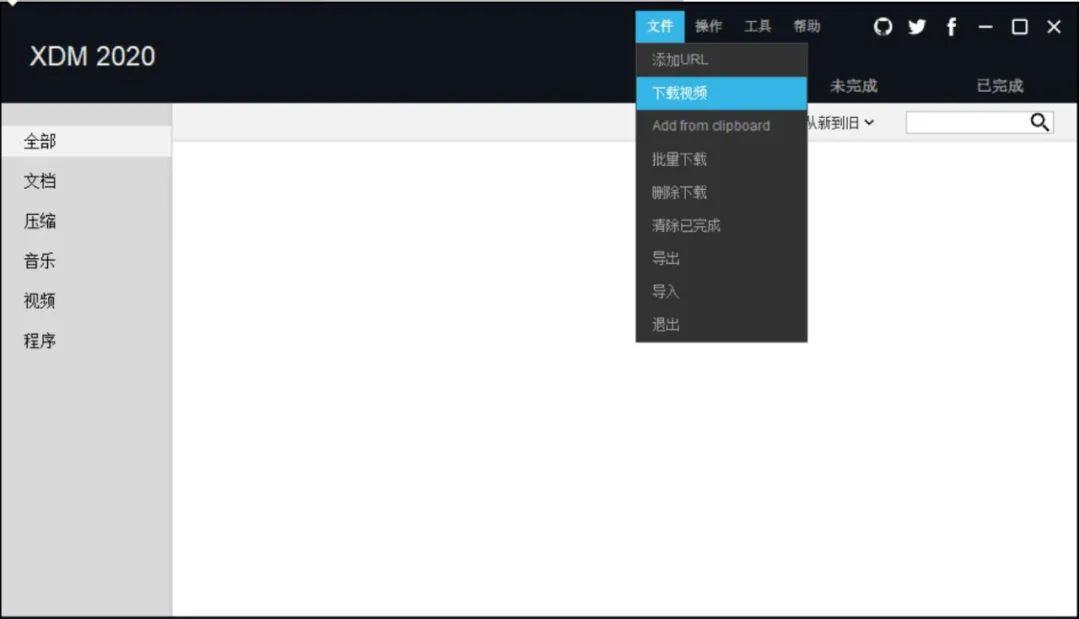
Task: Choose Add from clipboard
Action: coord(721,126)
